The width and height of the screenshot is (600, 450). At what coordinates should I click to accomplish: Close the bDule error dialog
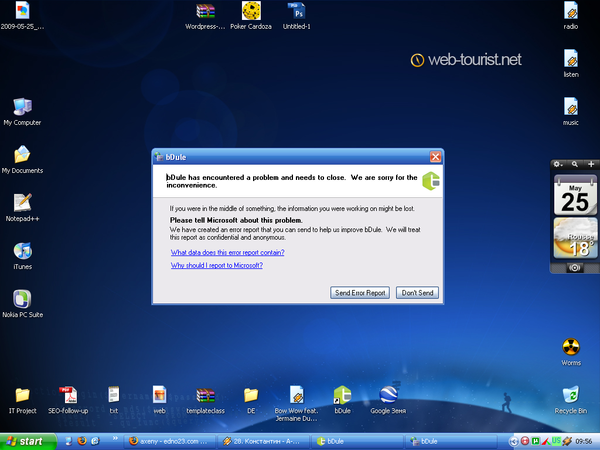(435, 157)
